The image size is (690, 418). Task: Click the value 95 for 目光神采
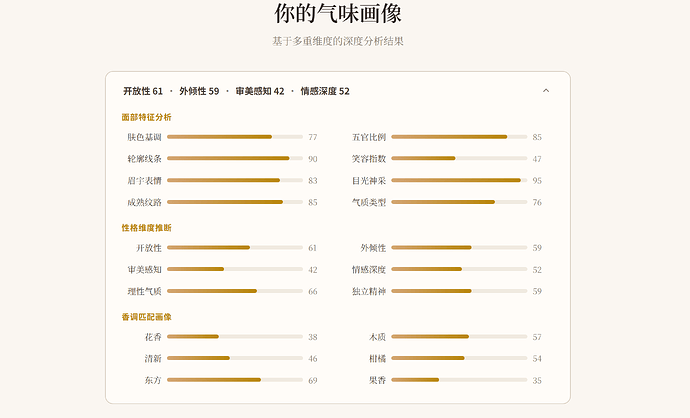537,181
